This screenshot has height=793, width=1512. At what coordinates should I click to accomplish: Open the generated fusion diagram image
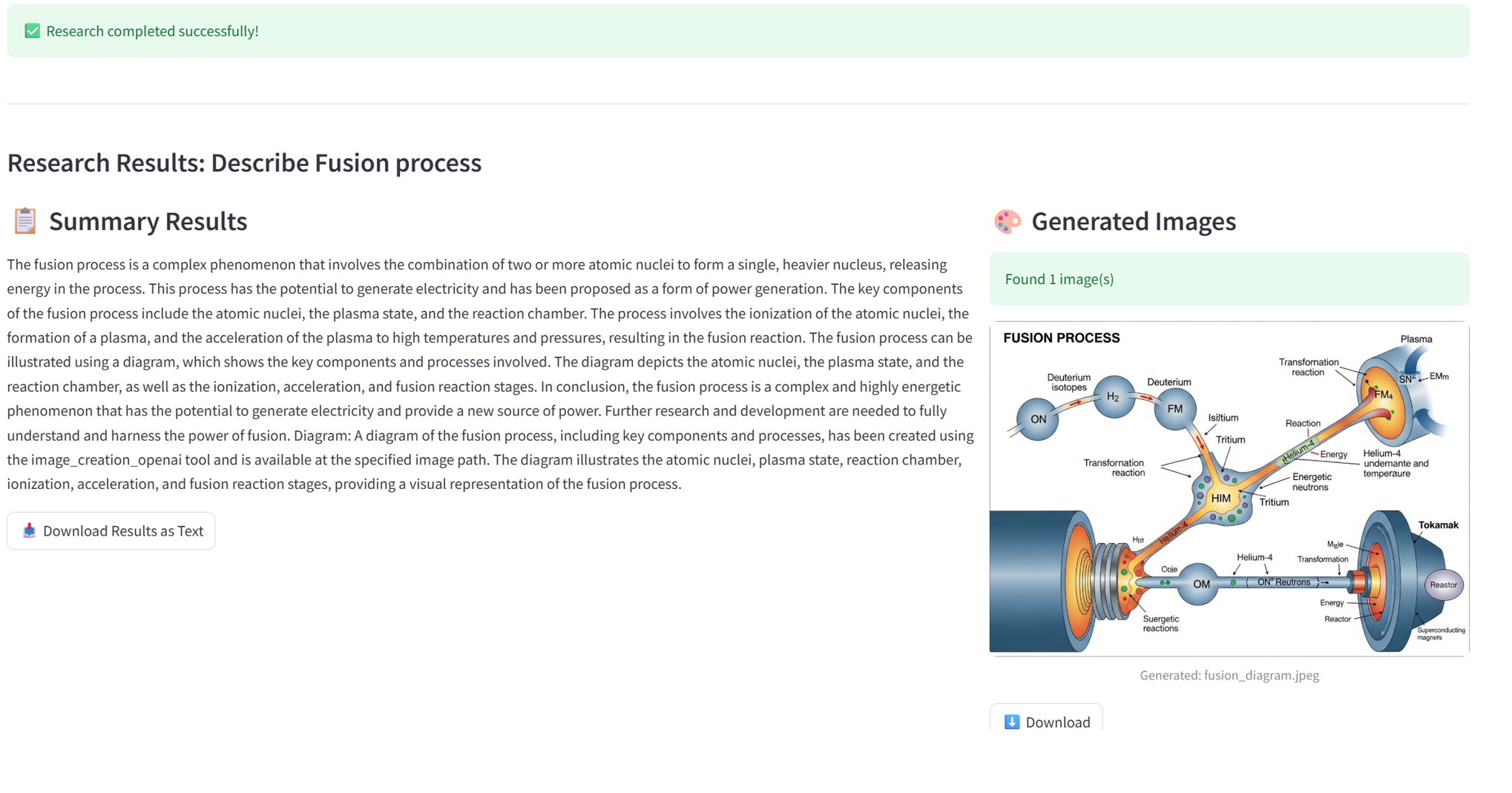(x=1229, y=489)
